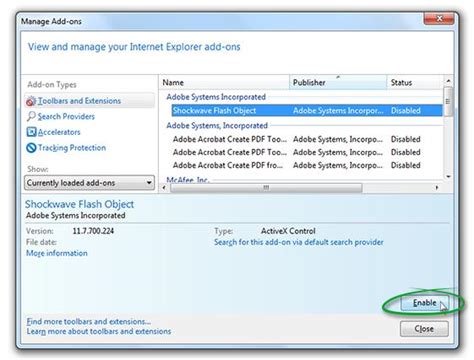
Task: Close the Manage Add-ons window with X
Action: coord(439,19)
